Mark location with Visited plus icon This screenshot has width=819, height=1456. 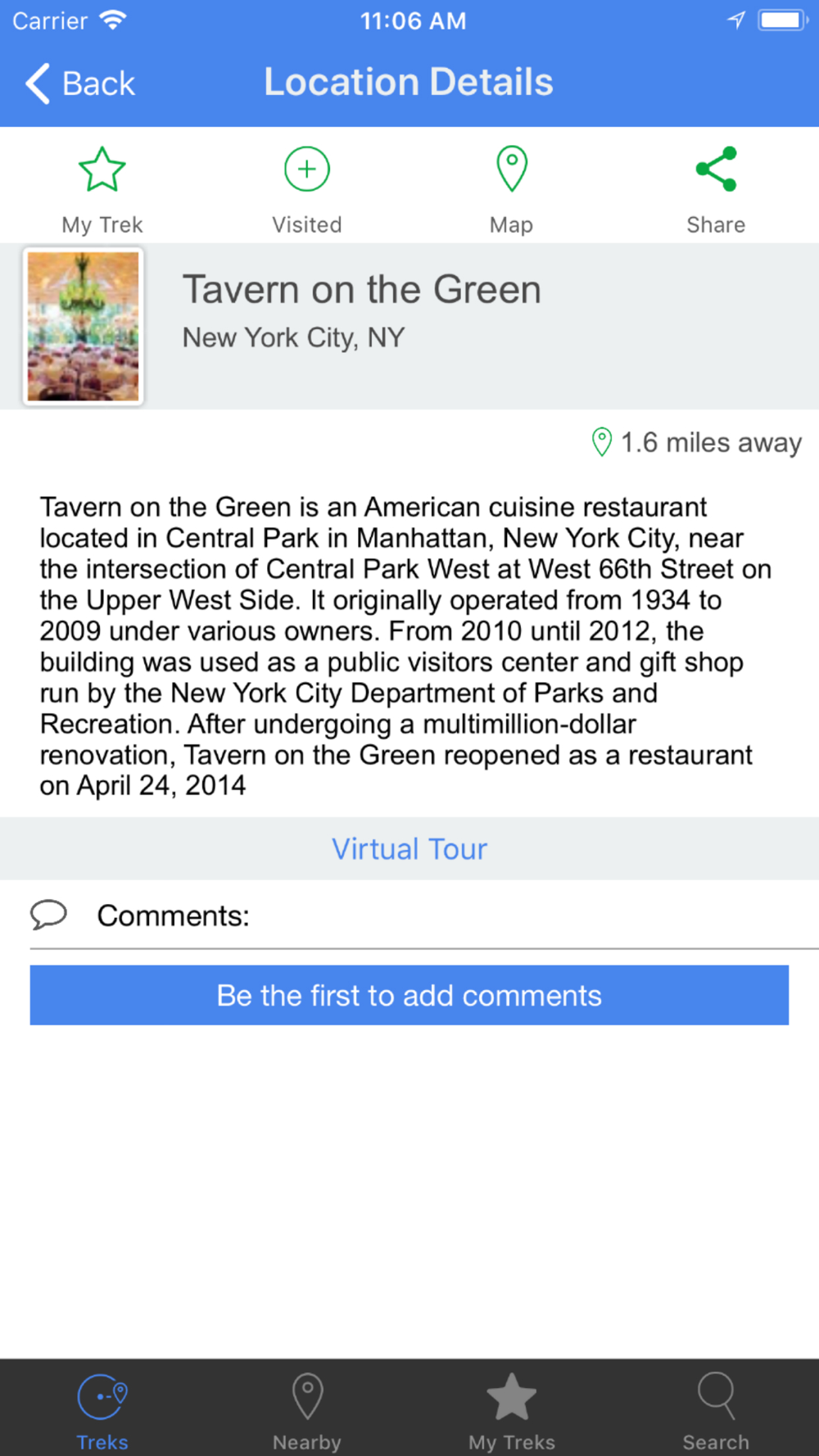[x=307, y=170]
